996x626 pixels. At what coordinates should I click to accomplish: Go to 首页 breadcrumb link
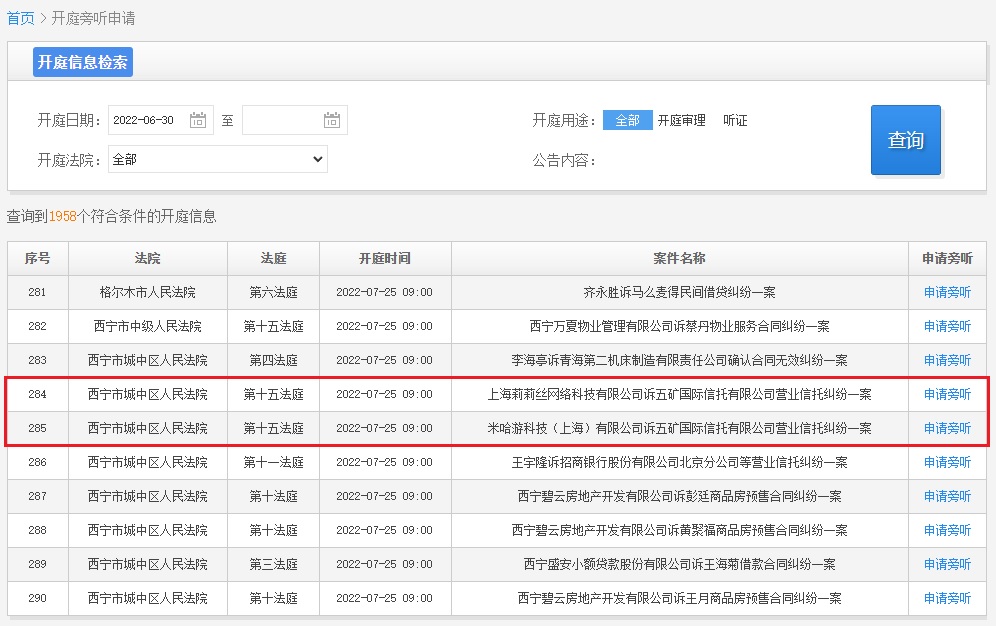pyautogui.click(x=20, y=18)
